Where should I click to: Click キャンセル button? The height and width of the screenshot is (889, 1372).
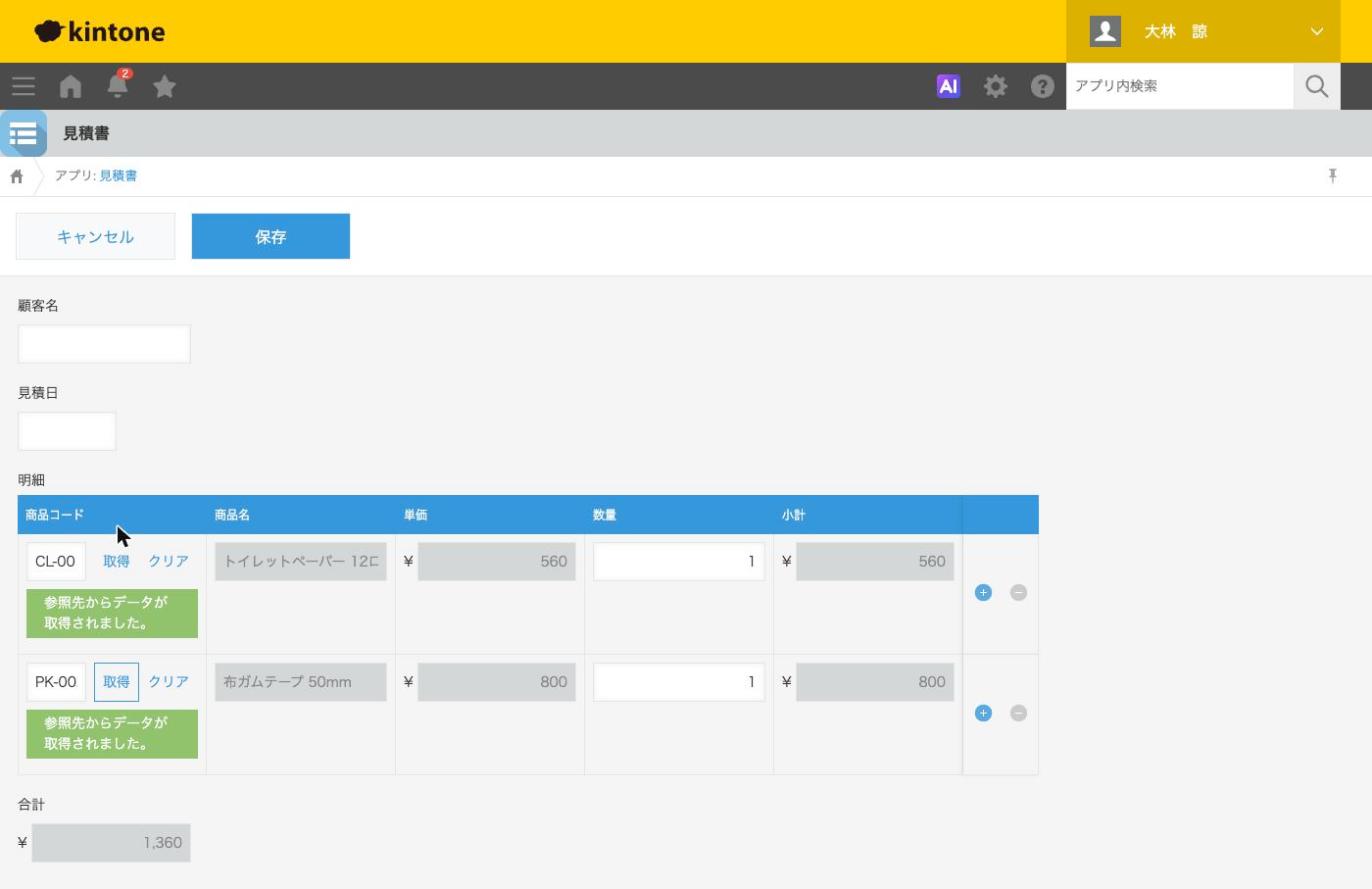95,237
